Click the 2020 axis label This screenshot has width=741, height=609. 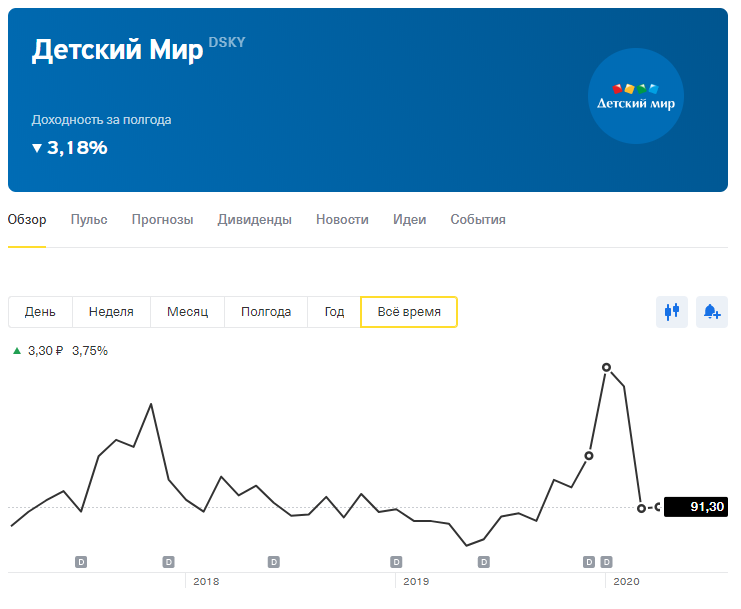pos(626,582)
